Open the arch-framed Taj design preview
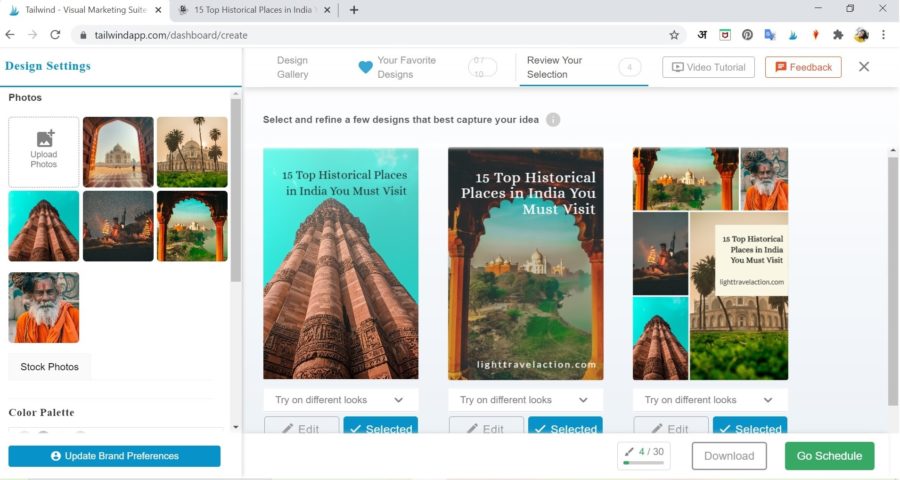This screenshot has width=900, height=480. coord(526,264)
